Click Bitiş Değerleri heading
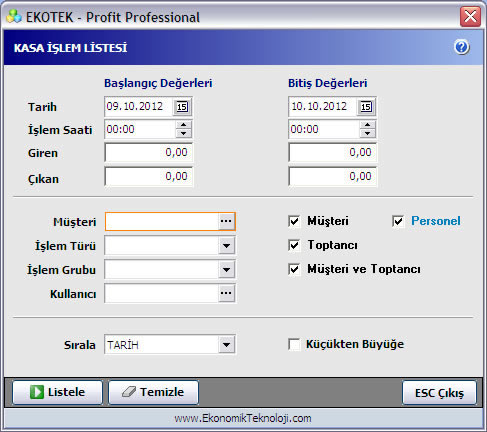This screenshot has height=432, width=487. (x=328, y=83)
